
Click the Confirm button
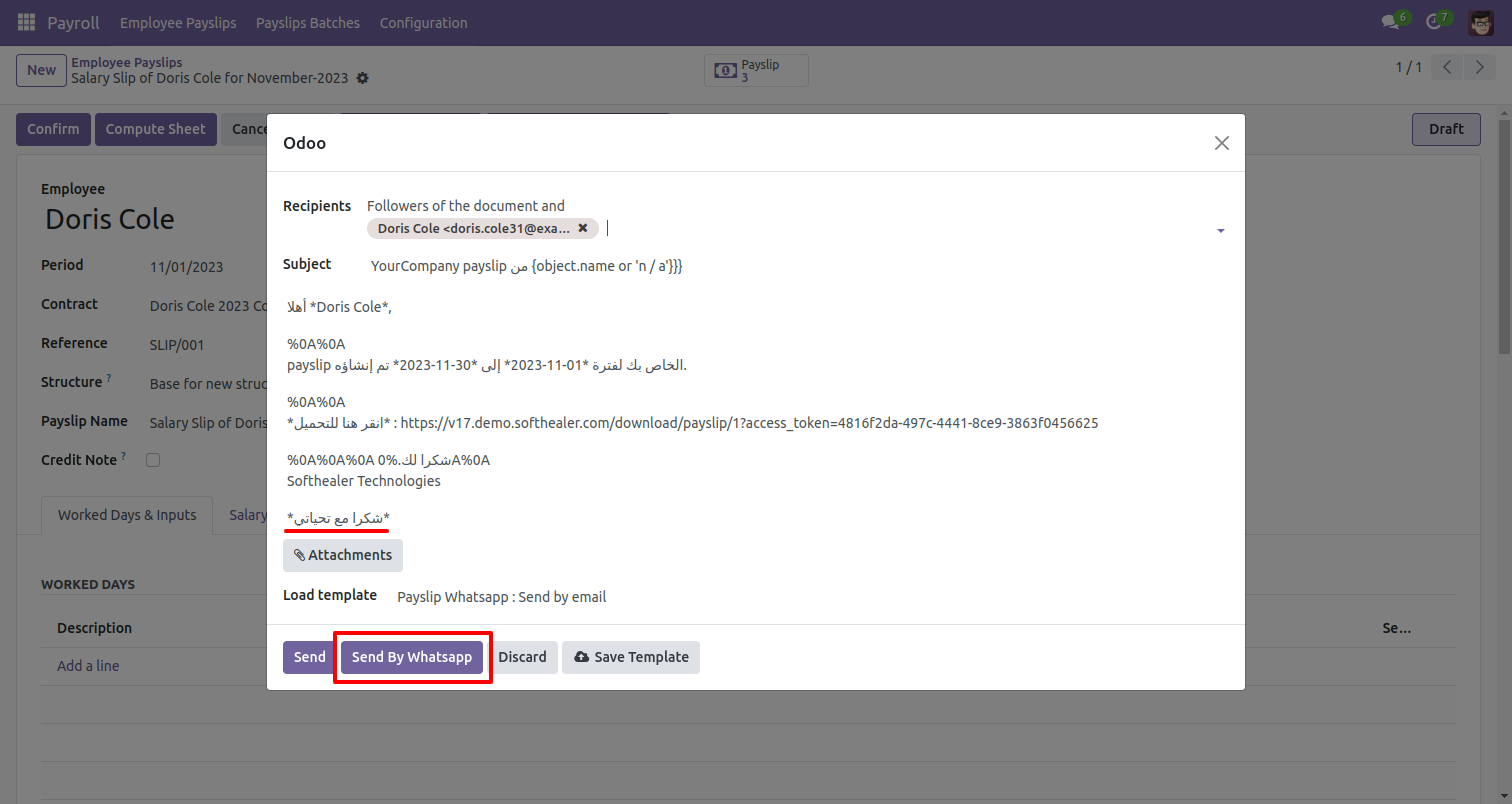pos(53,129)
